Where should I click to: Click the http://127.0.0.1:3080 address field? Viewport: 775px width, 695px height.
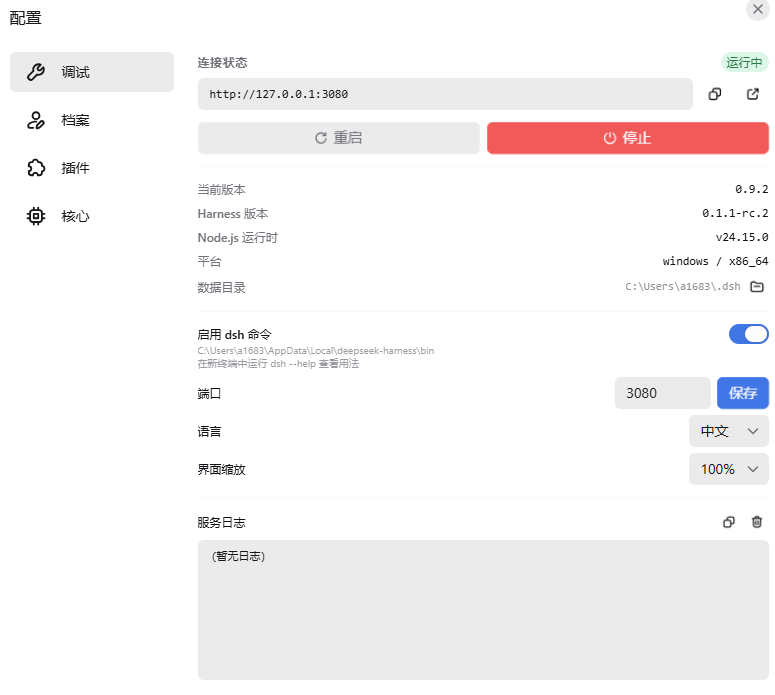coord(445,94)
